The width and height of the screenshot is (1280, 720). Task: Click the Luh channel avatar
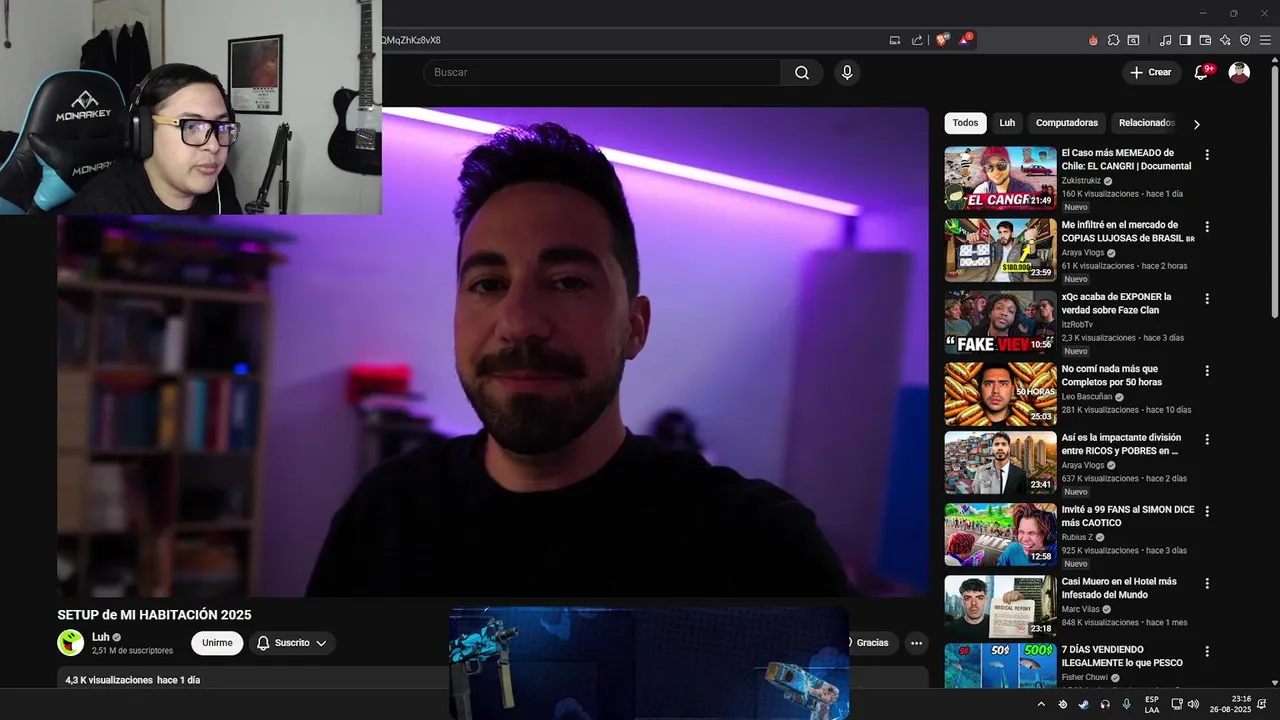(71, 643)
